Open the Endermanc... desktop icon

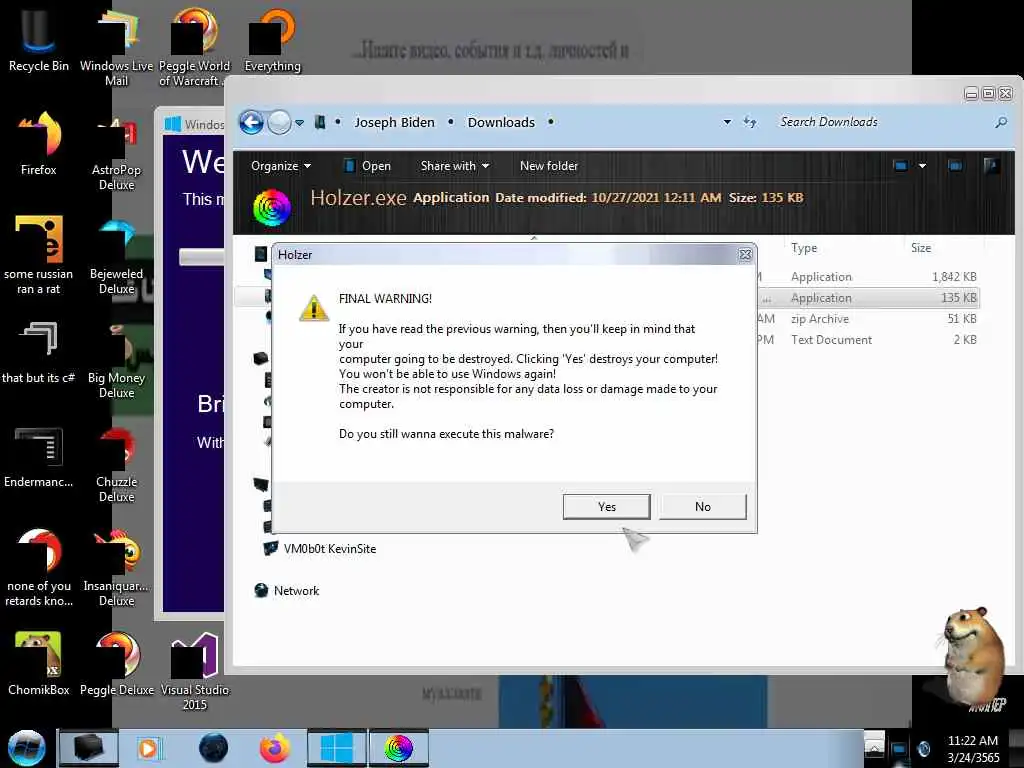(39, 457)
